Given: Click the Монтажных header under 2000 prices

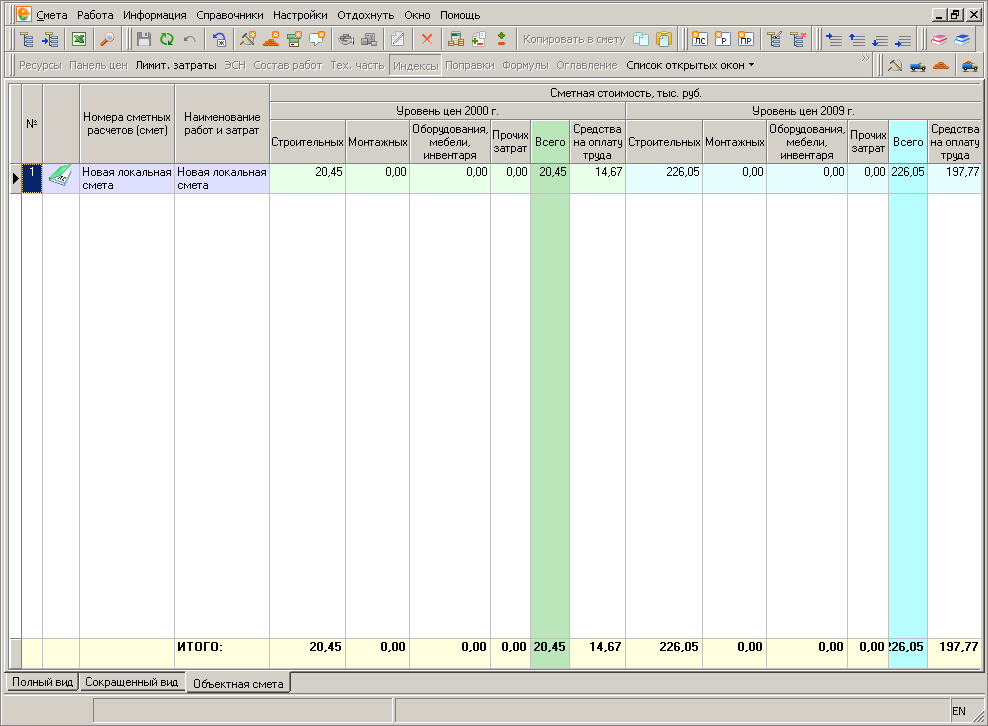Looking at the screenshot, I should [x=377, y=142].
